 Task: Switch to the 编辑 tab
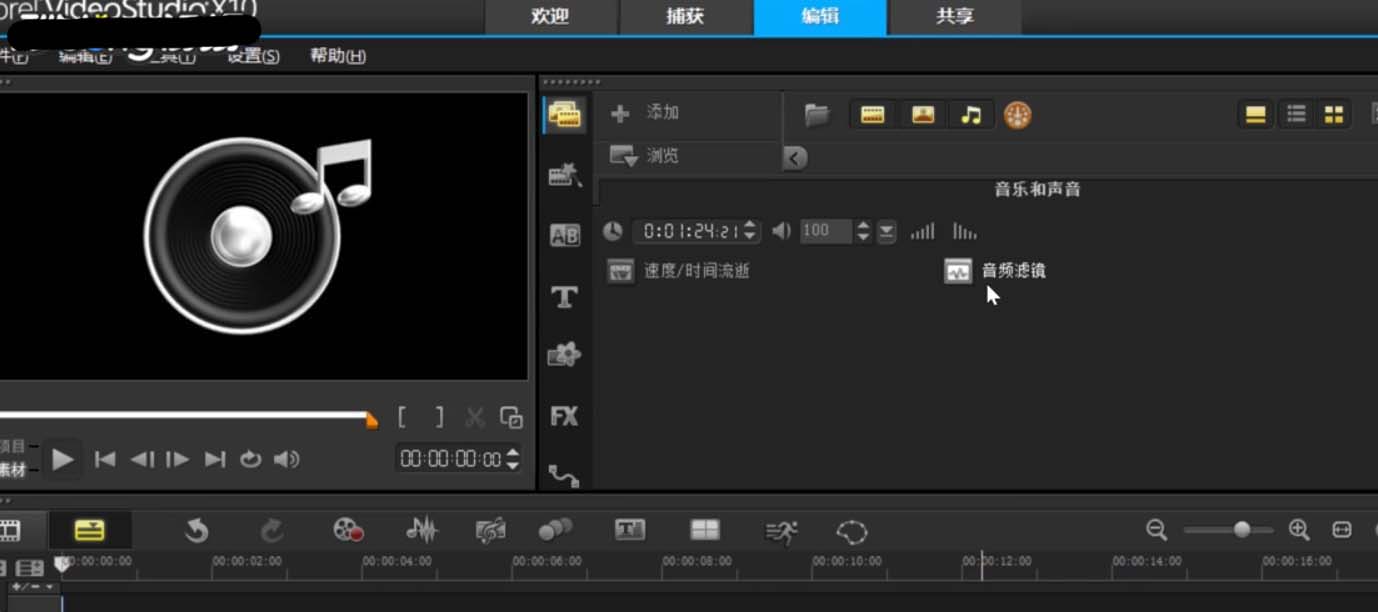click(x=820, y=16)
